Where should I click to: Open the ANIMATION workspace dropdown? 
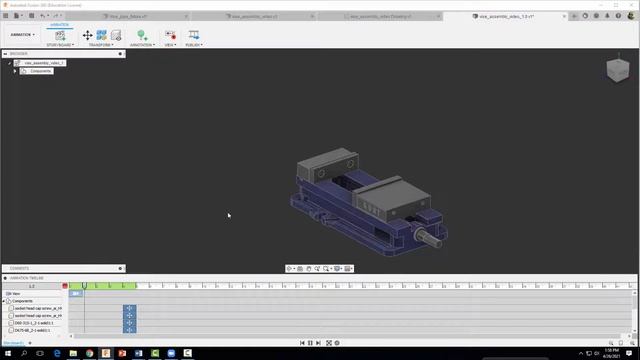pyautogui.click(x=22, y=35)
